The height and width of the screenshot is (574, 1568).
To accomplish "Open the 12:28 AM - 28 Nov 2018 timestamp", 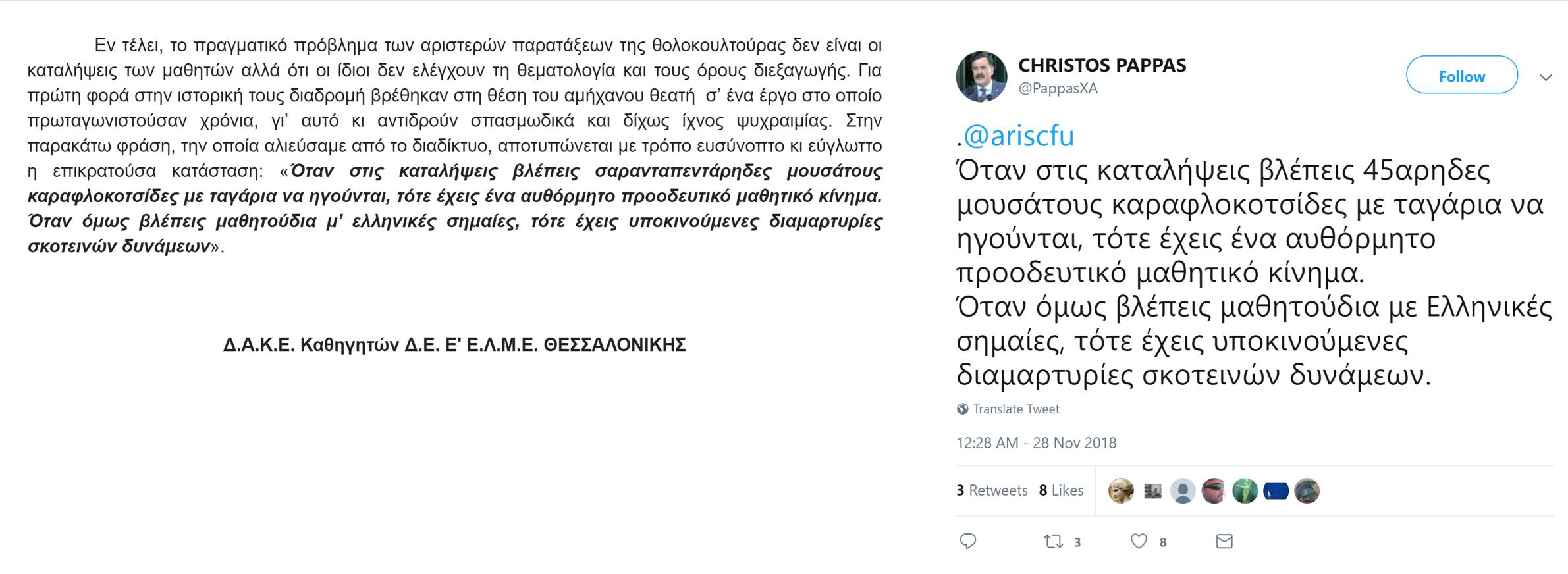I will (x=1036, y=443).
